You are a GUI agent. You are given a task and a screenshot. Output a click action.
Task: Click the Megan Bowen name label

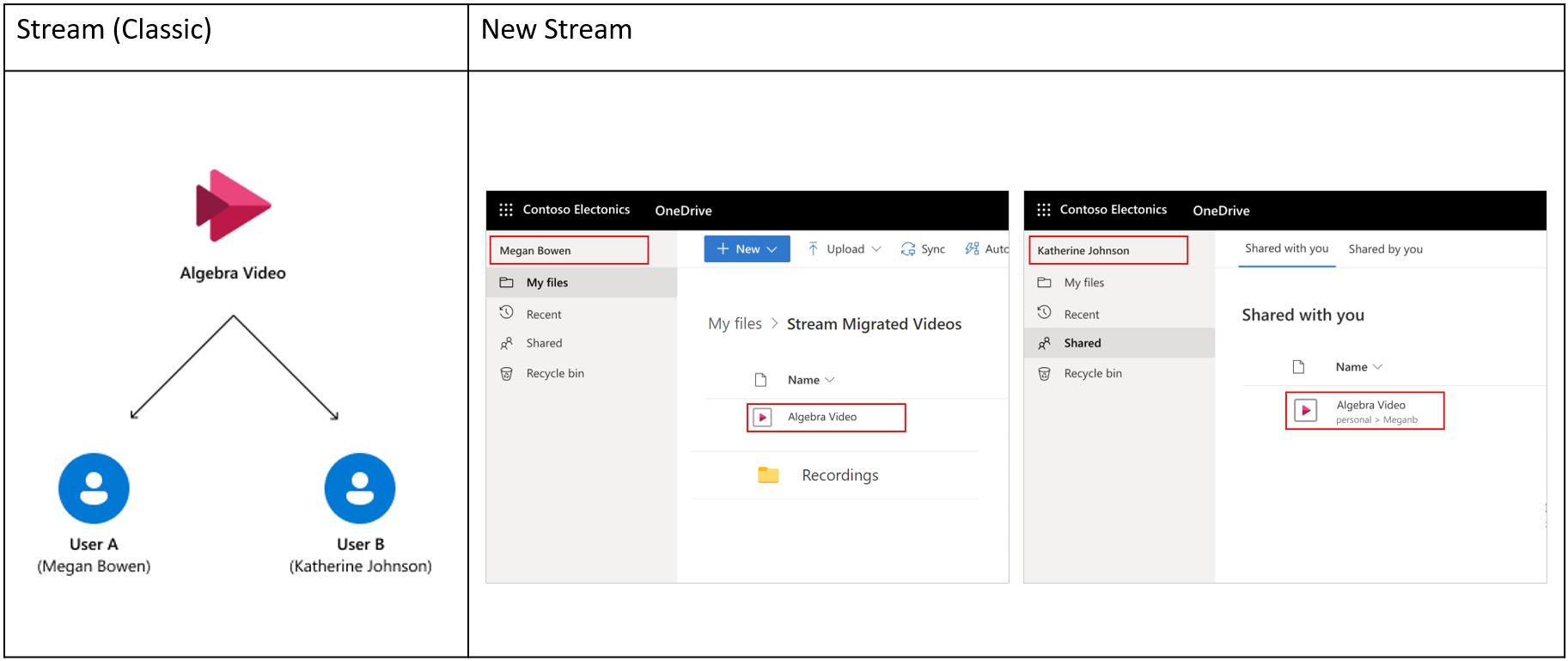coord(535,251)
